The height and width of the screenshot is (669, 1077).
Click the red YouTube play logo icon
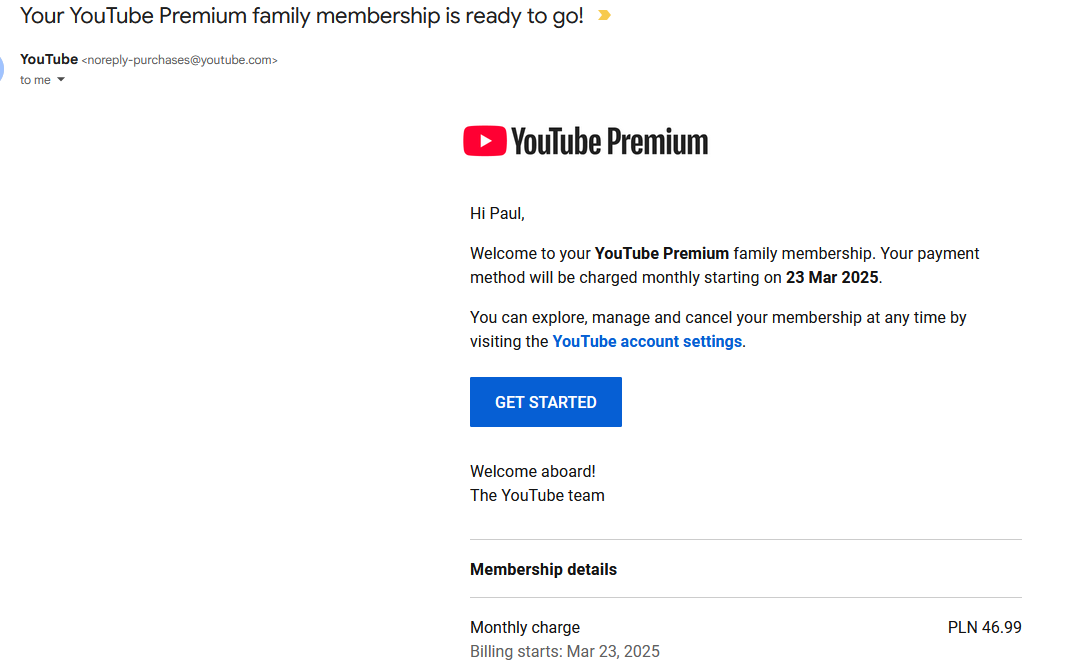pyautogui.click(x=485, y=141)
